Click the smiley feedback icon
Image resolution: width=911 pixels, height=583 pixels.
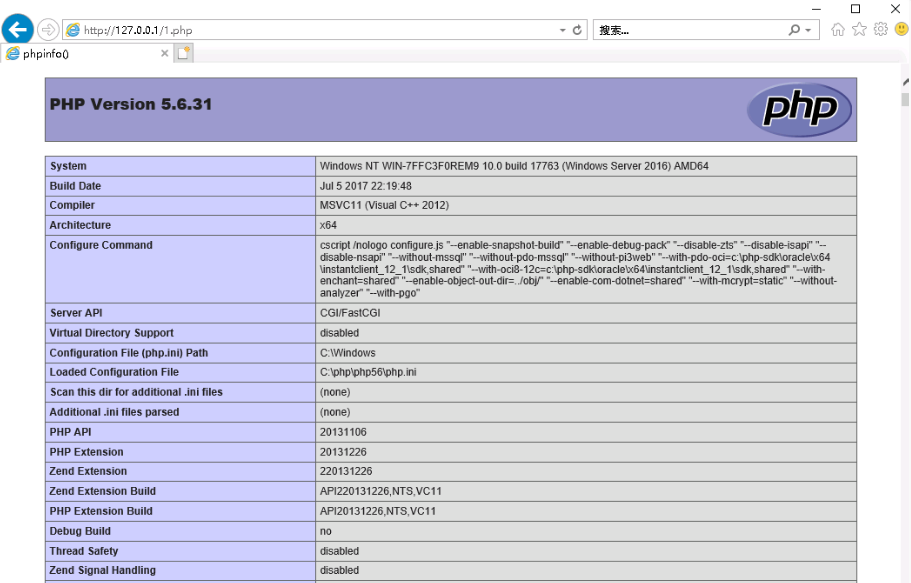[900, 29]
